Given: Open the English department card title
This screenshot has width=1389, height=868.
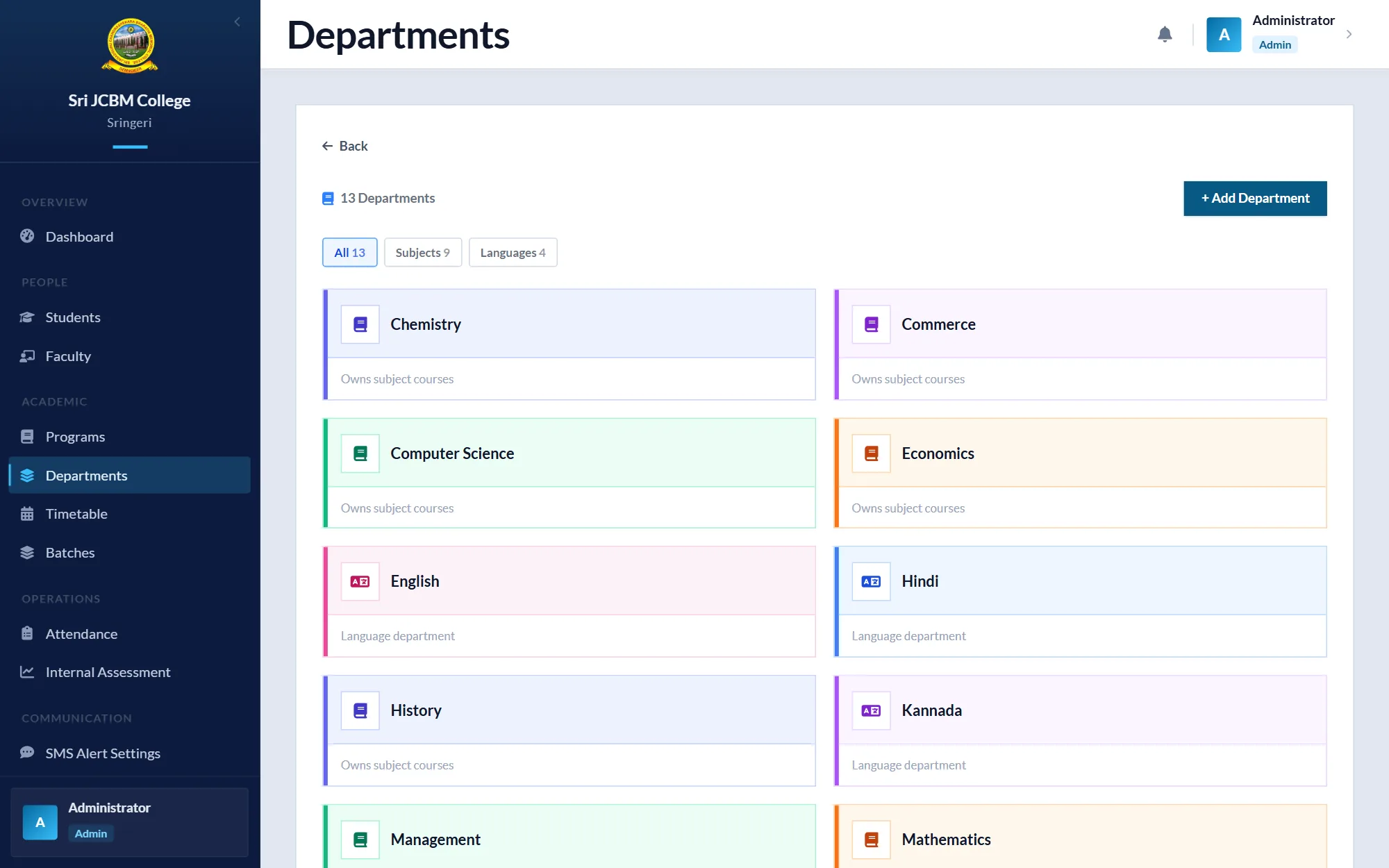Looking at the screenshot, I should [415, 581].
